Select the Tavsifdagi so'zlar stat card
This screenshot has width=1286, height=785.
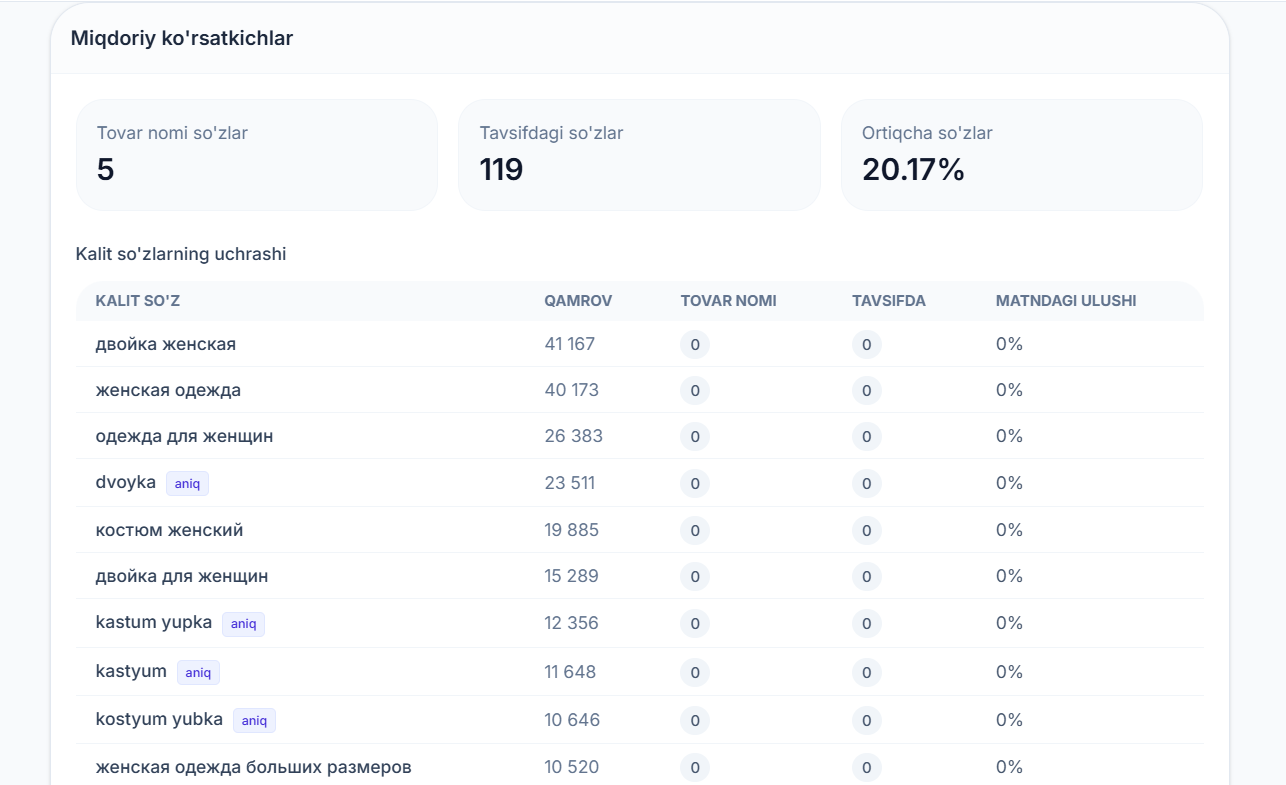(x=639, y=155)
